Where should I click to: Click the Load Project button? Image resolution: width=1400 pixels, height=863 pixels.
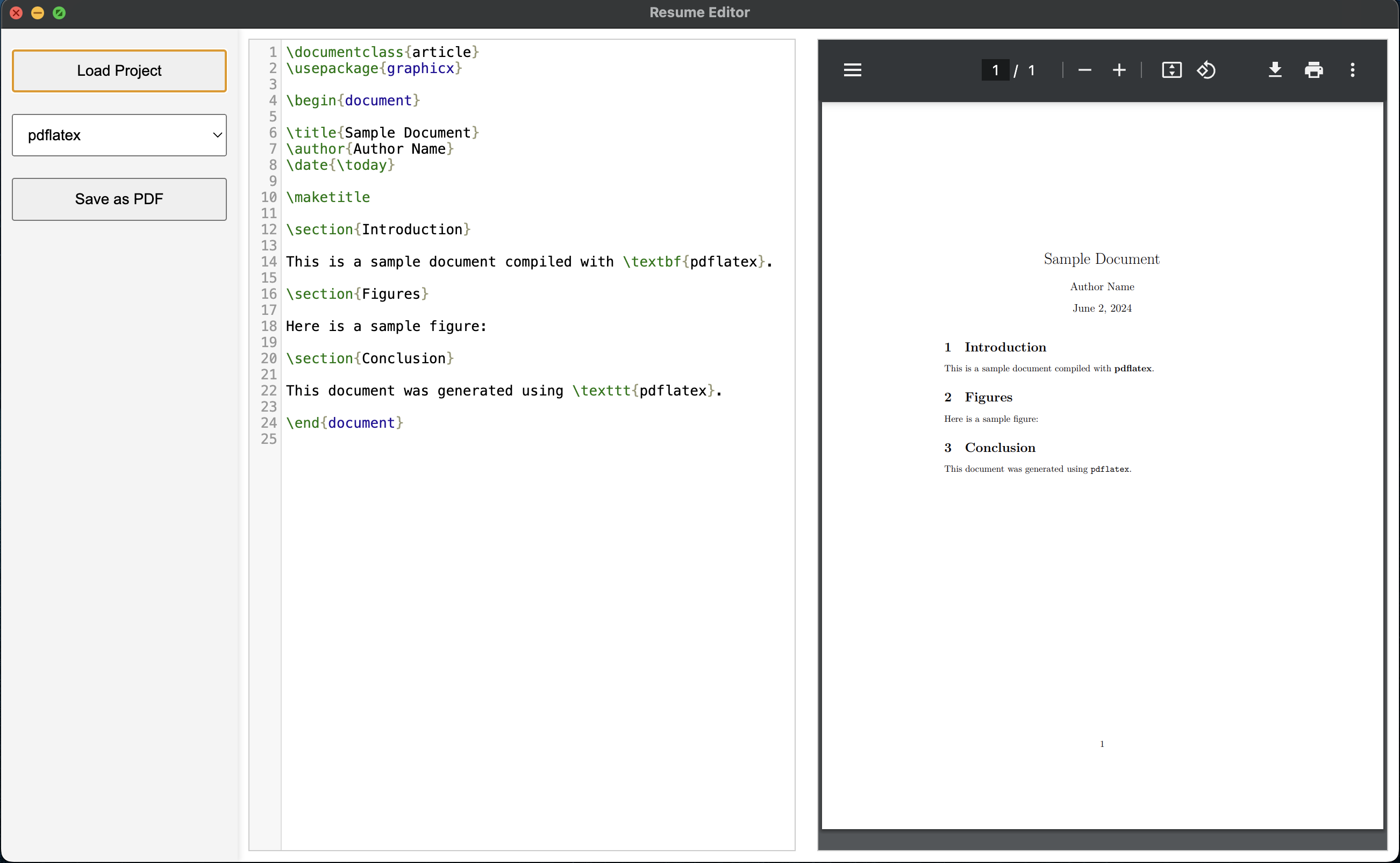point(119,71)
